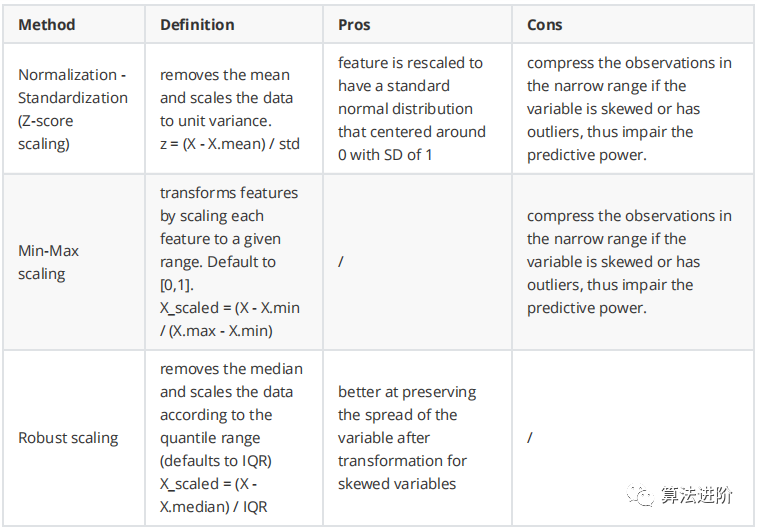Click the Robust scaling Pros description
This screenshot has height=528, width=757.
pos(407,438)
